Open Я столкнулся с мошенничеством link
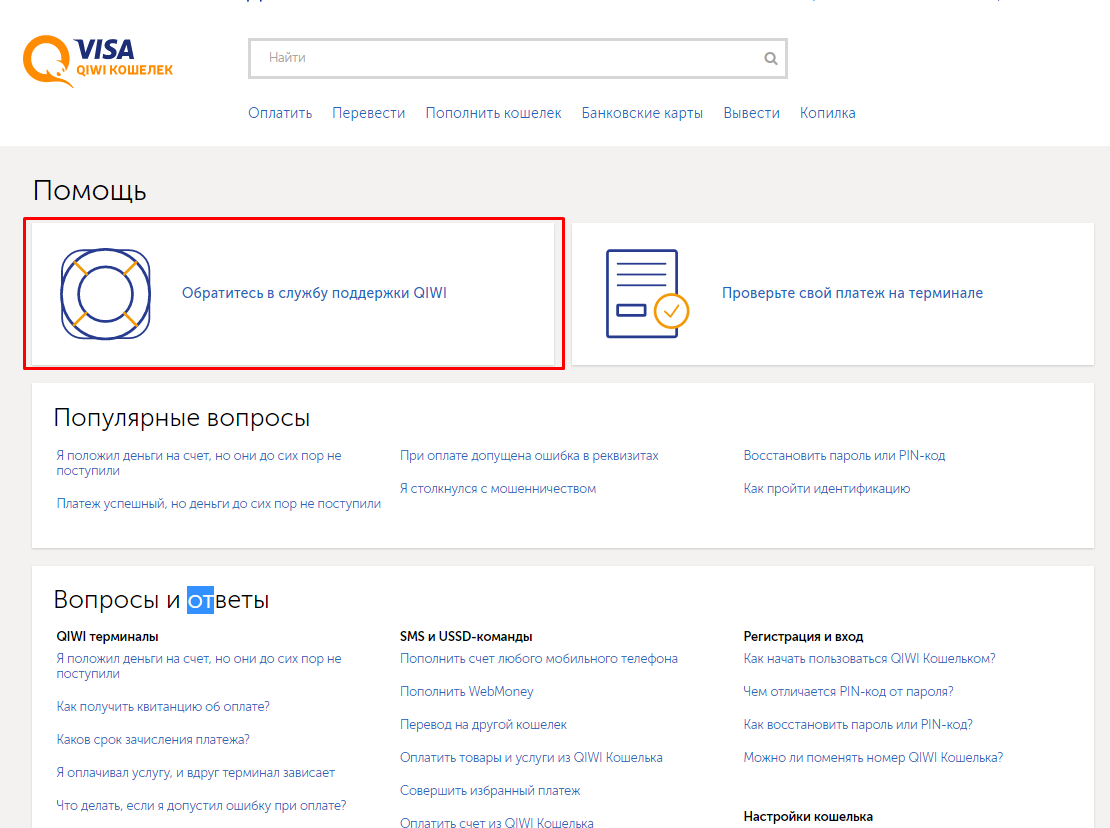Screen dimensions: 1110x828 pyautogui.click(x=498, y=488)
